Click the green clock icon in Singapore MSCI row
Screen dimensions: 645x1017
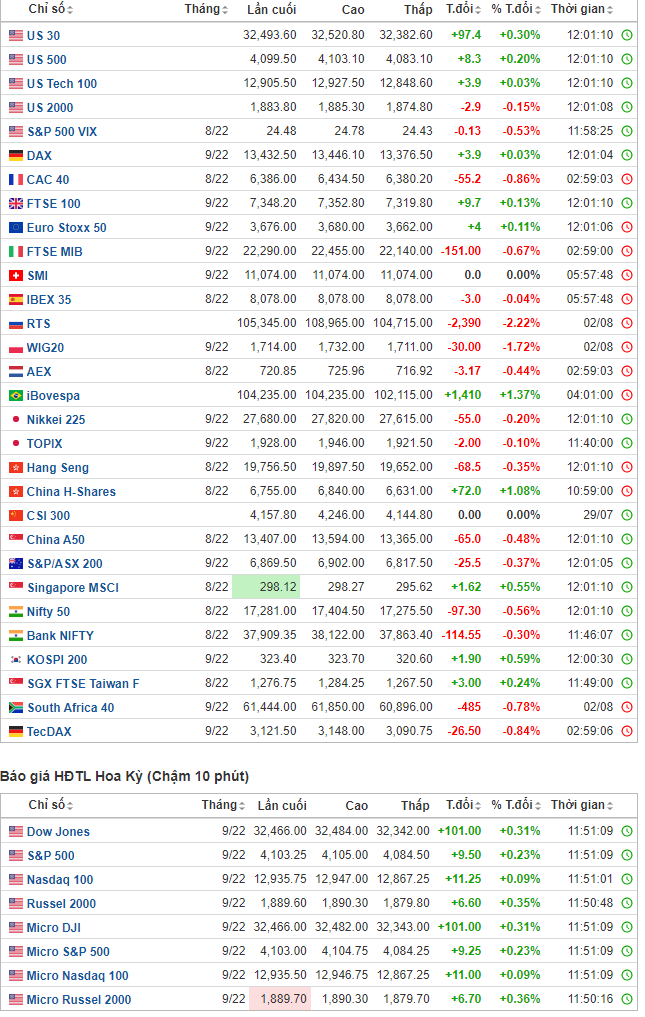coord(627,587)
